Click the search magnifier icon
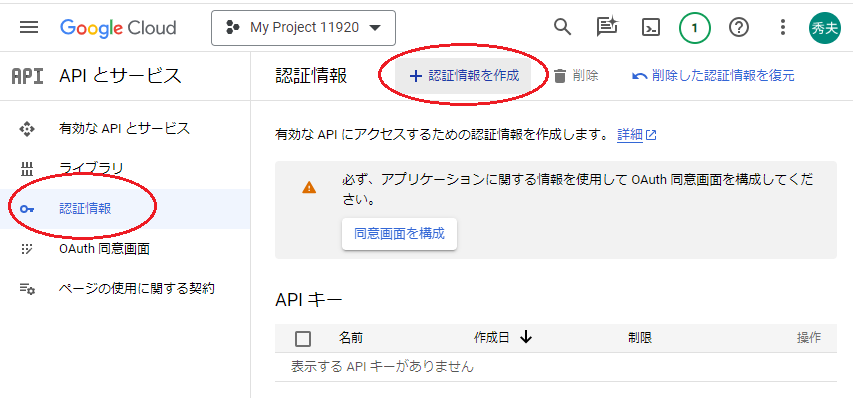 (x=563, y=27)
